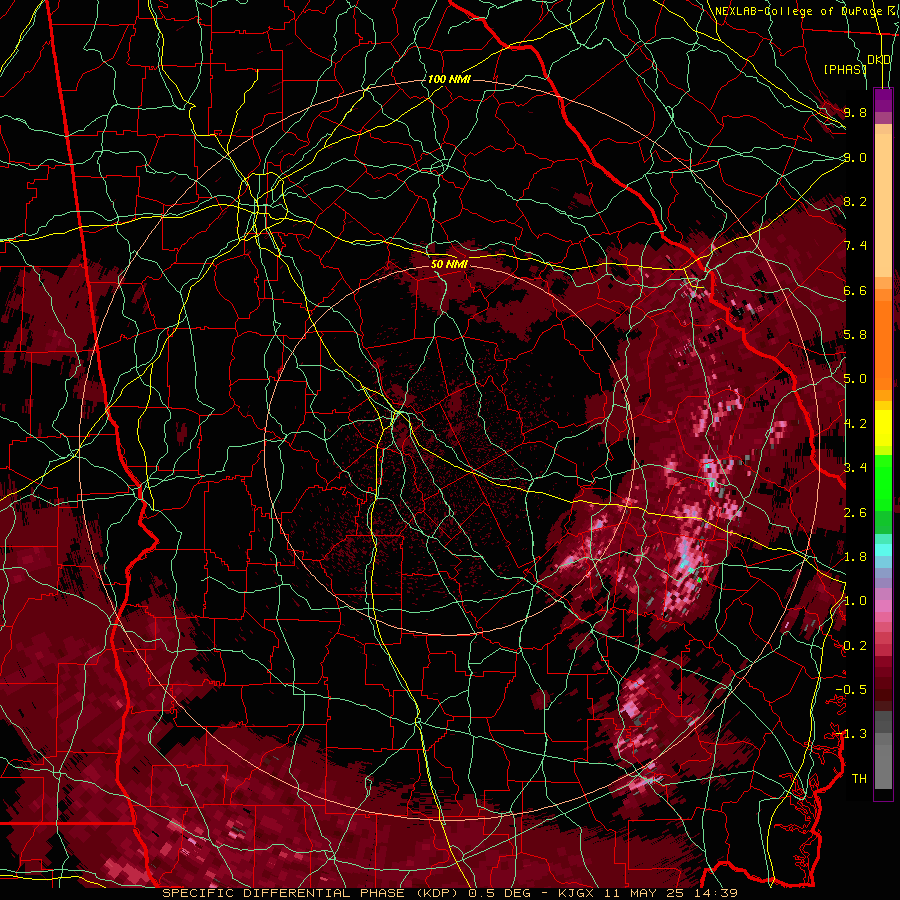Select the 5.8 legend value
Viewport: 900px width, 900px height.
(x=855, y=335)
